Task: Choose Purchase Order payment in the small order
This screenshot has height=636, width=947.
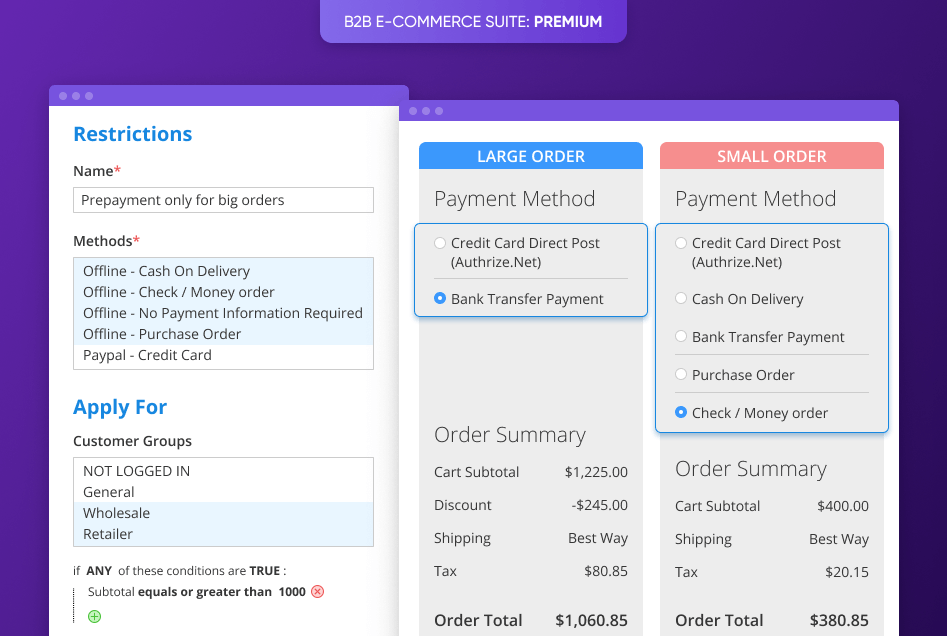Action: pos(681,375)
